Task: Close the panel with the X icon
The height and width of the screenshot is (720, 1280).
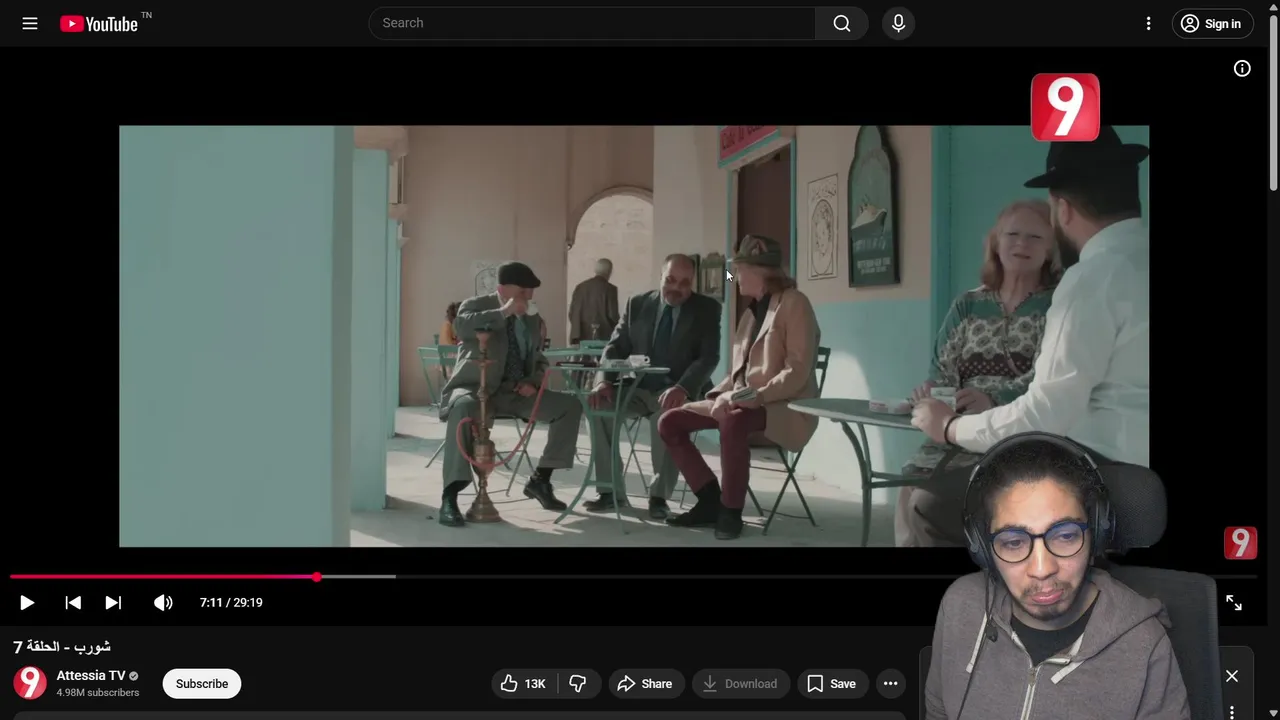Action: point(1232,676)
